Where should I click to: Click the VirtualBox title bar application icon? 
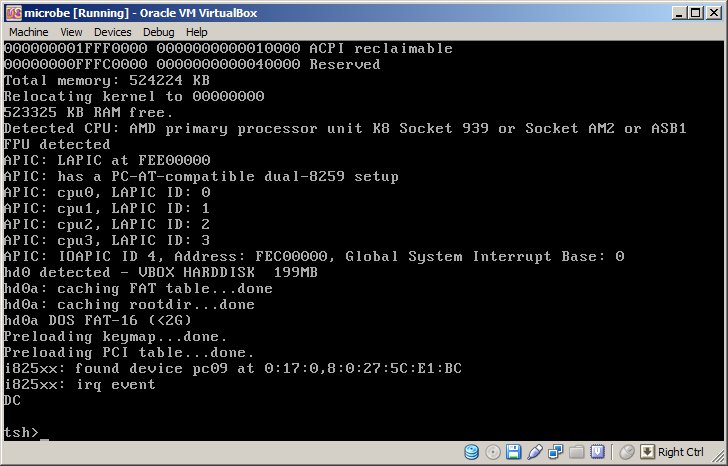click(x=13, y=13)
